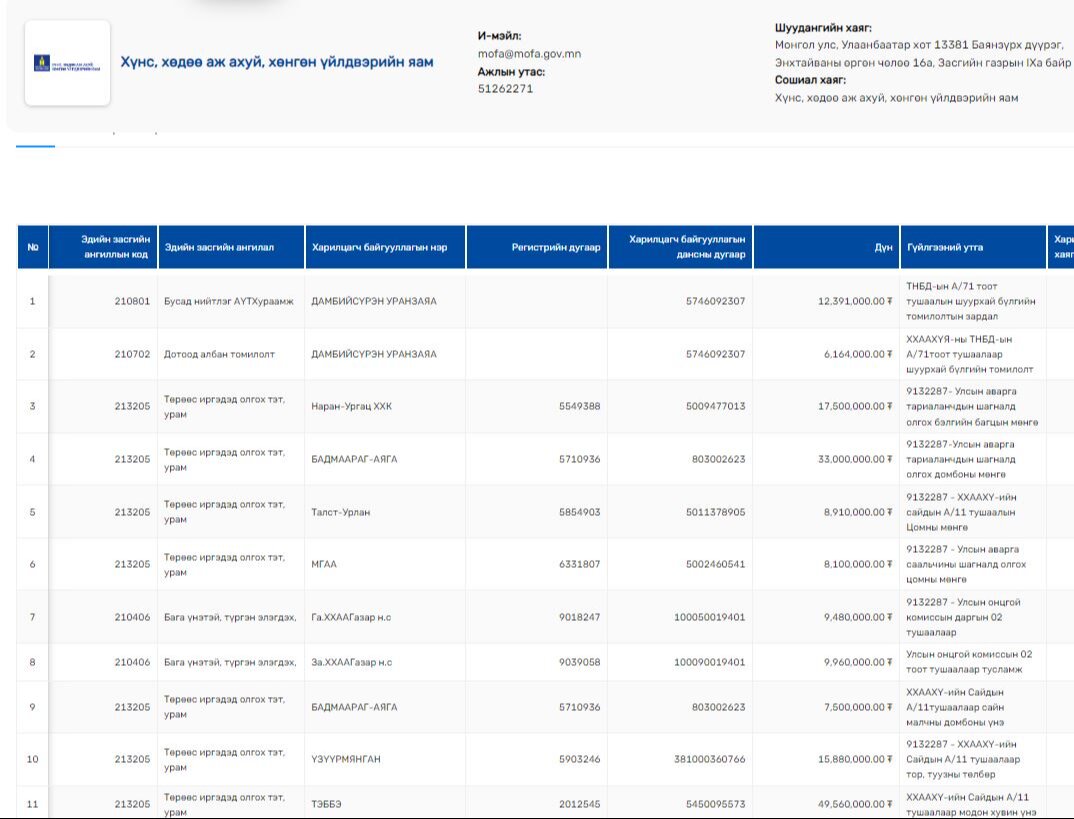Sort by Эдийн засгийн ангиллын код header

click(103, 247)
